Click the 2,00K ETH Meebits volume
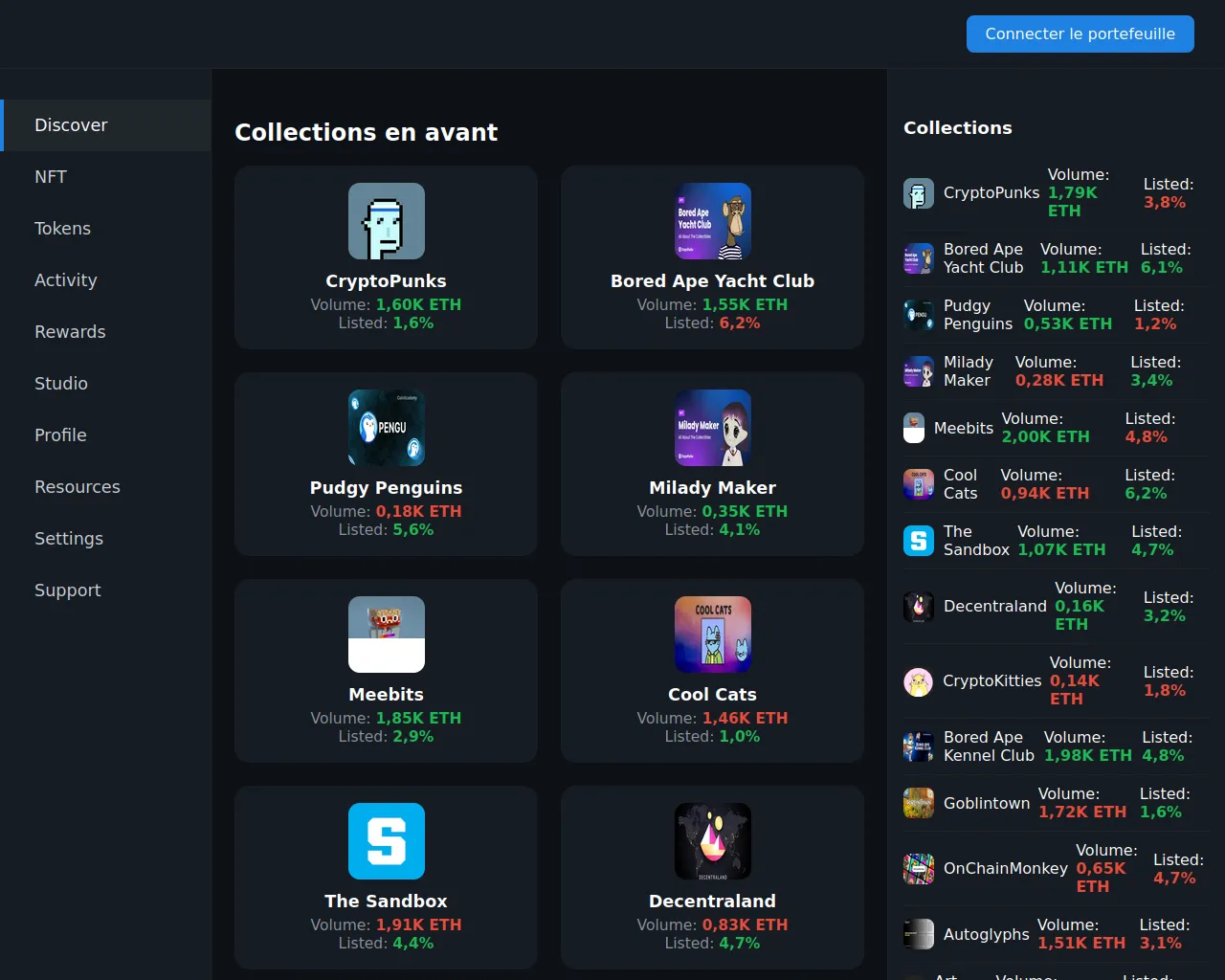This screenshot has height=980, width=1225. coord(1045,437)
